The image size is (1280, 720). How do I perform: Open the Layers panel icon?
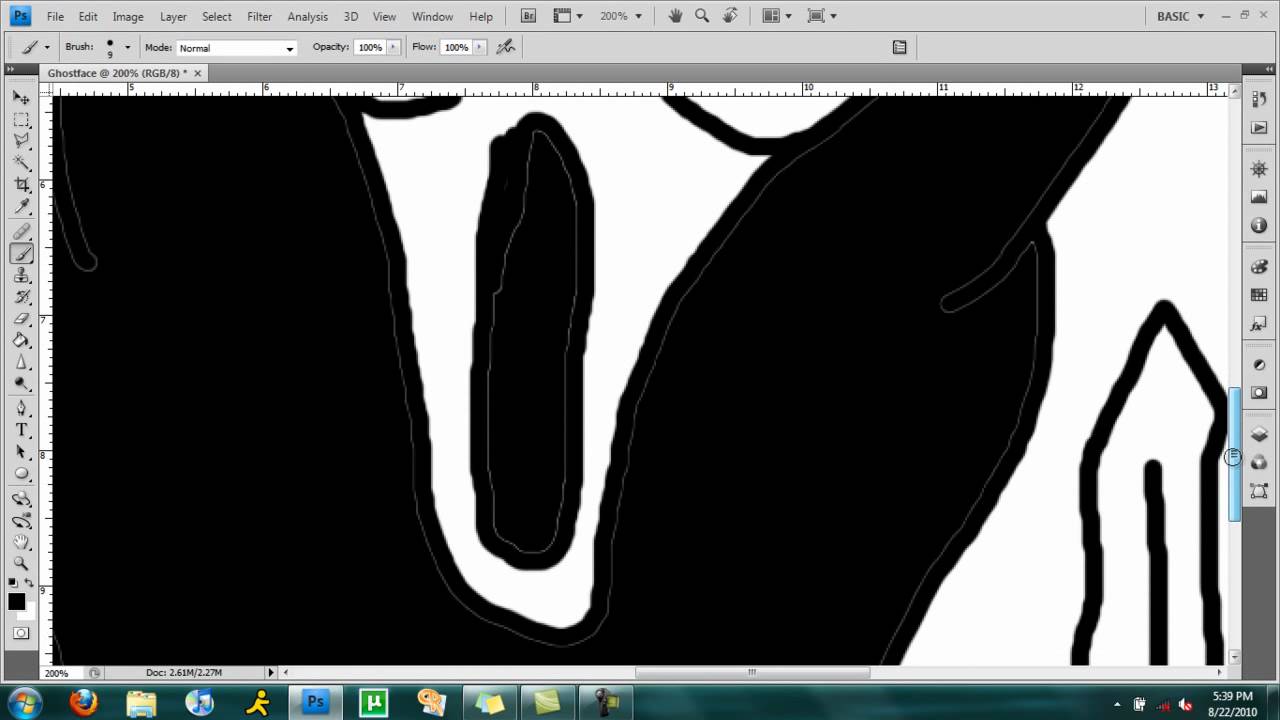coord(1259,434)
